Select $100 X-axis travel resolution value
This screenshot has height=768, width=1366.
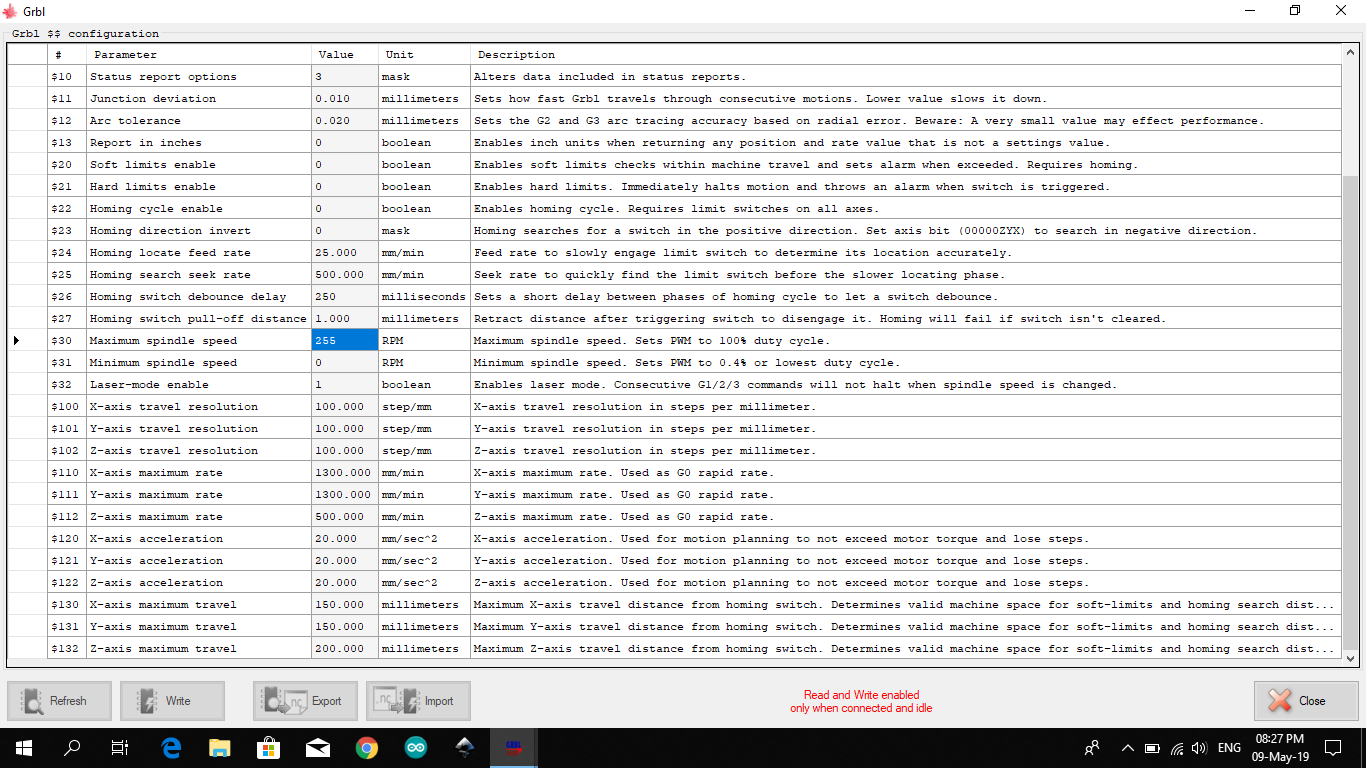tap(344, 407)
